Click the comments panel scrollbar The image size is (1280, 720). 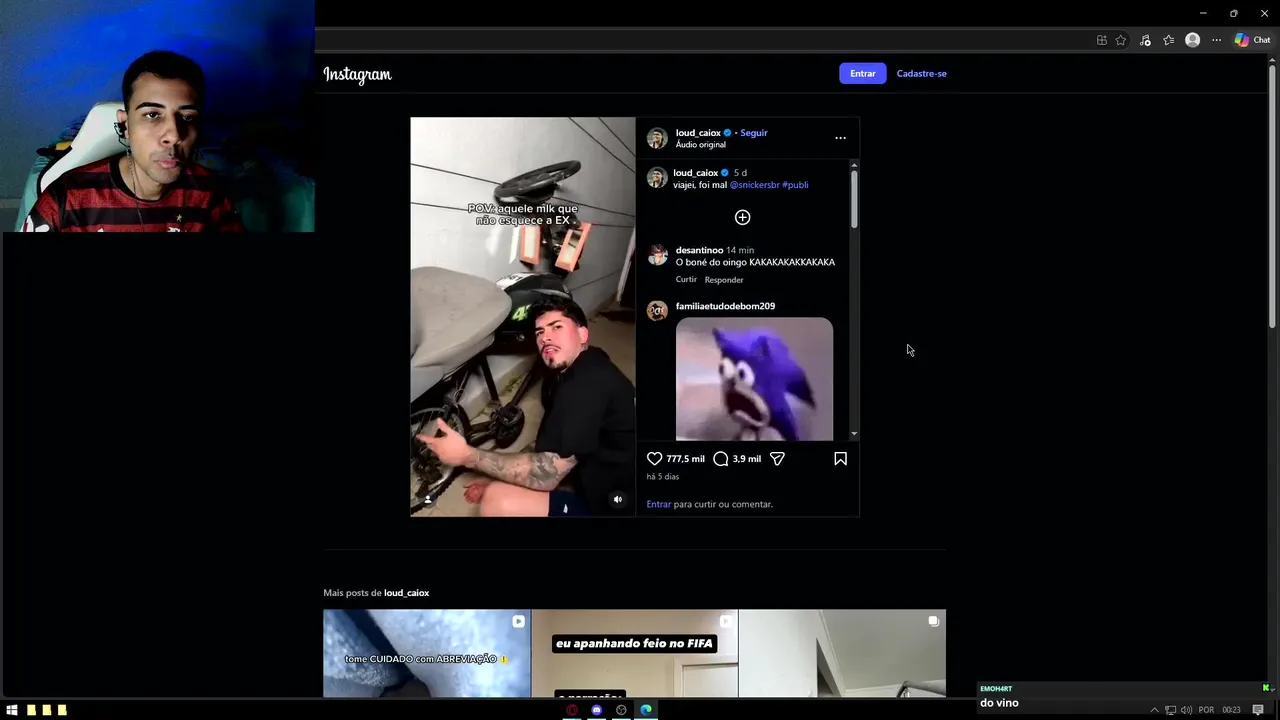854,199
